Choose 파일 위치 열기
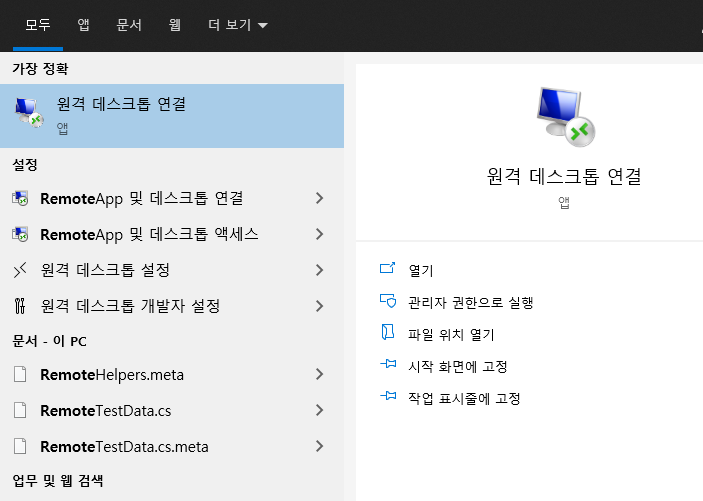 [451, 335]
